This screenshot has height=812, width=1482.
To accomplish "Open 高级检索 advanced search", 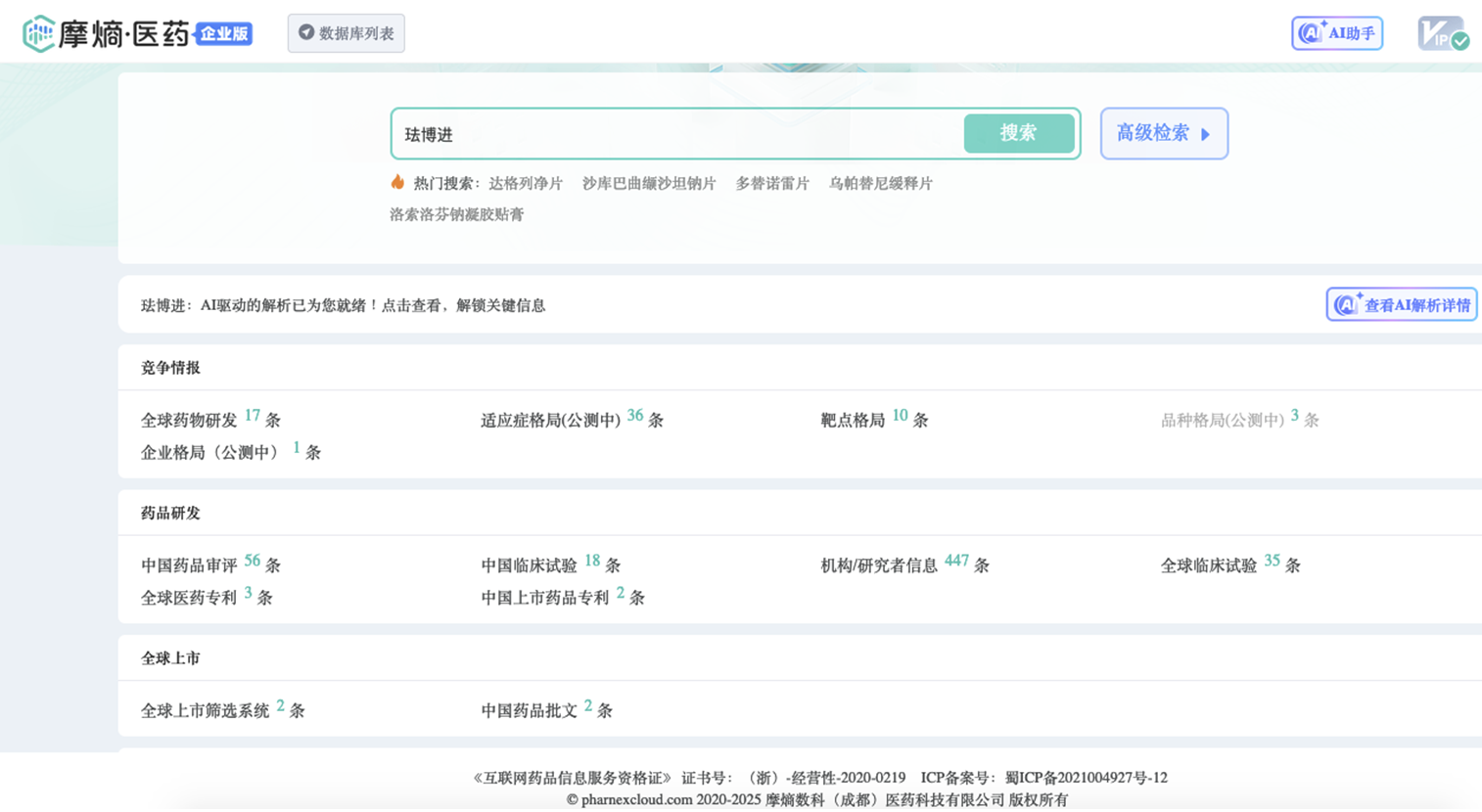I will 1164,133.
